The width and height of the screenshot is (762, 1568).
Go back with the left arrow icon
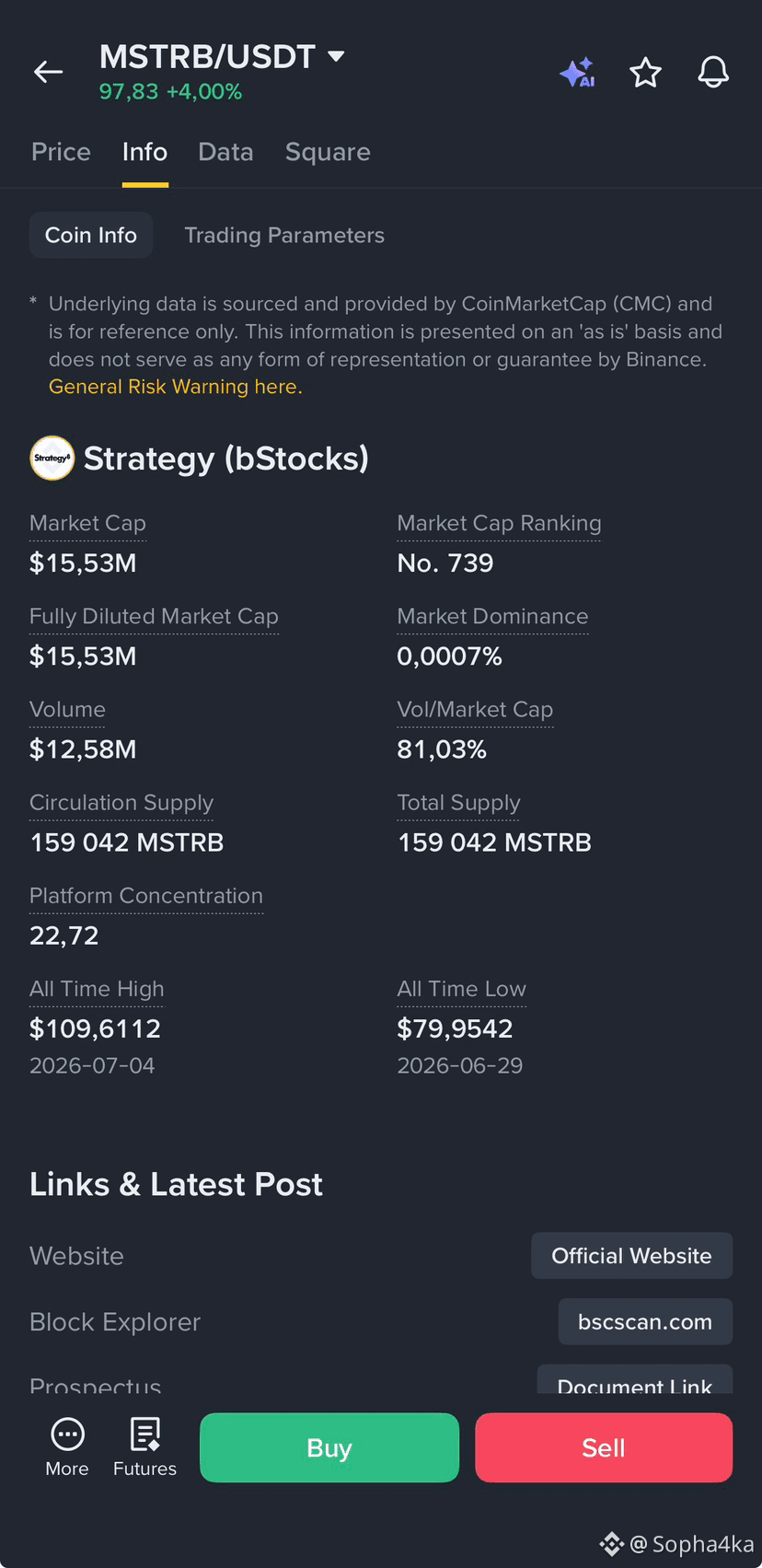(x=48, y=72)
